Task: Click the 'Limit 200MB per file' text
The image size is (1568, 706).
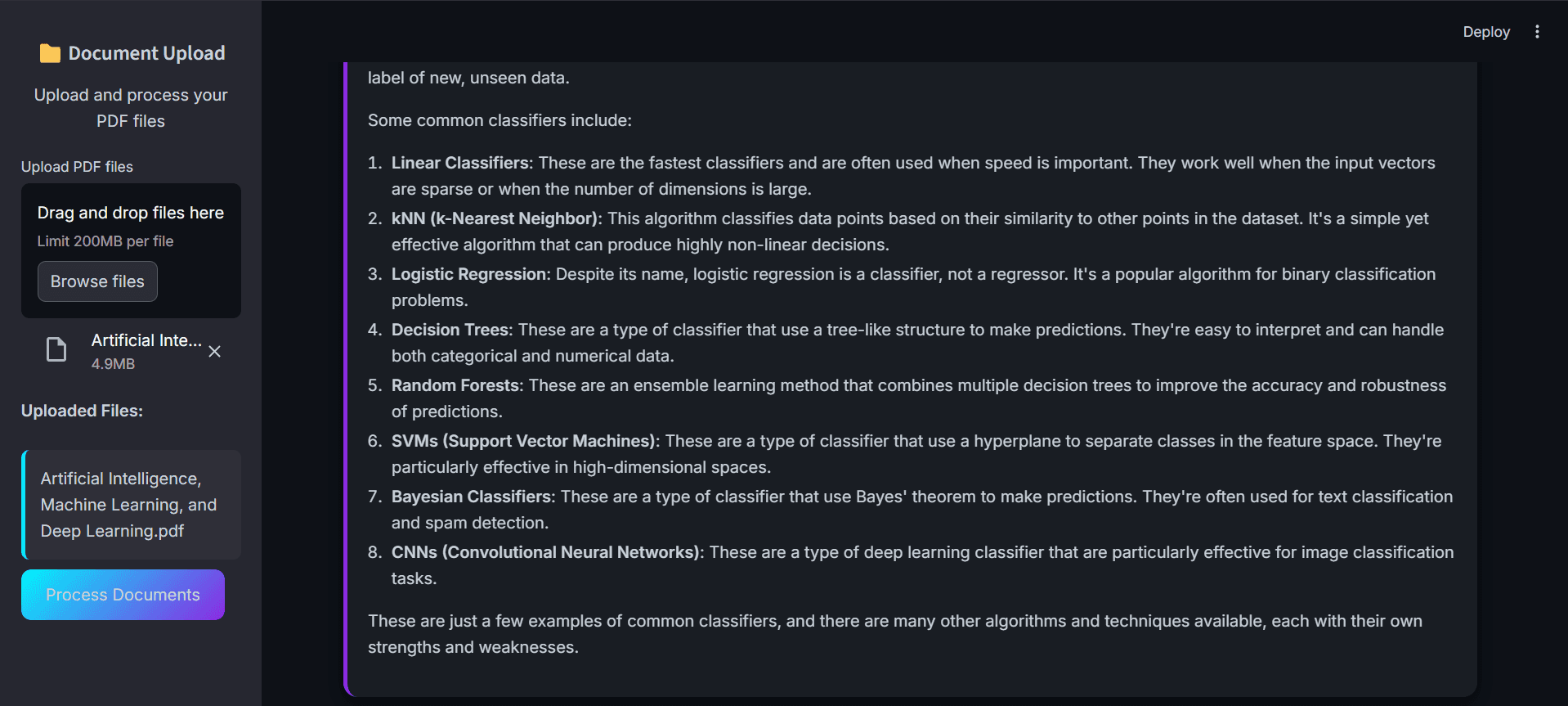Action: click(x=105, y=241)
